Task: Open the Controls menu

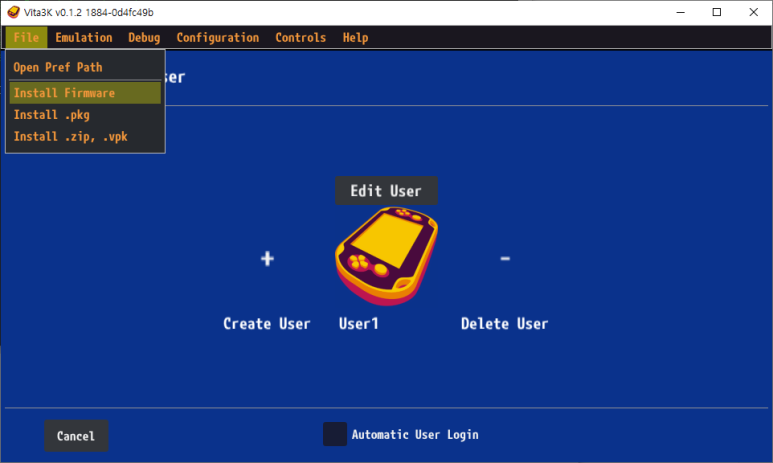Action: tap(301, 37)
